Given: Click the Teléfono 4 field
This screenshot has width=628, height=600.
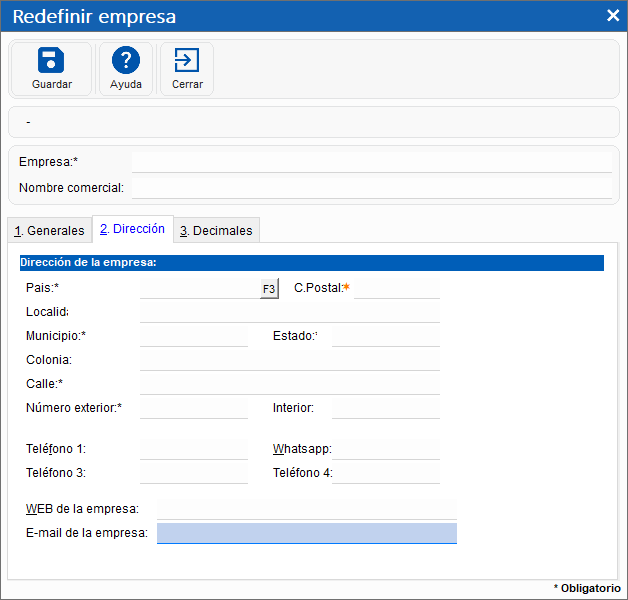Looking at the screenshot, I should pyautogui.click(x=386, y=473).
